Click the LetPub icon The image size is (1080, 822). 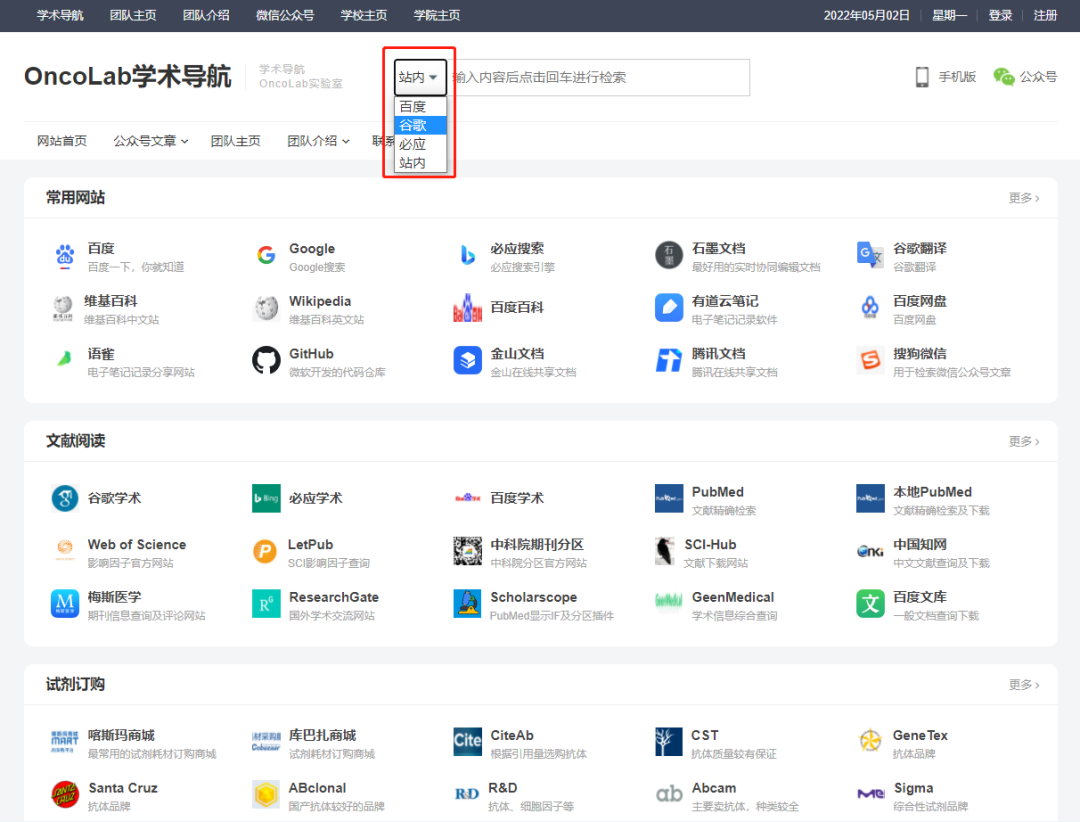click(x=265, y=551)
